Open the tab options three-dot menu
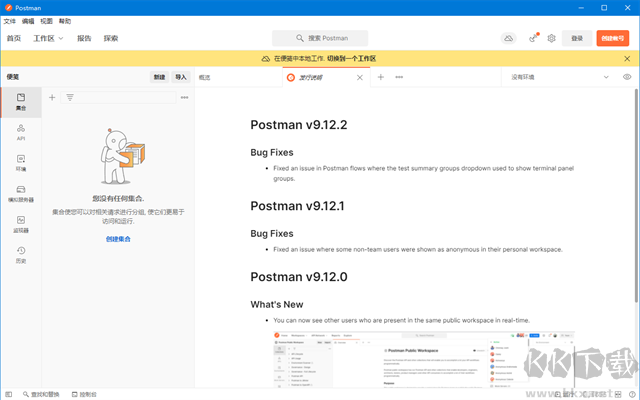Viewport: 640px width, 400px height. click(399, 77)
